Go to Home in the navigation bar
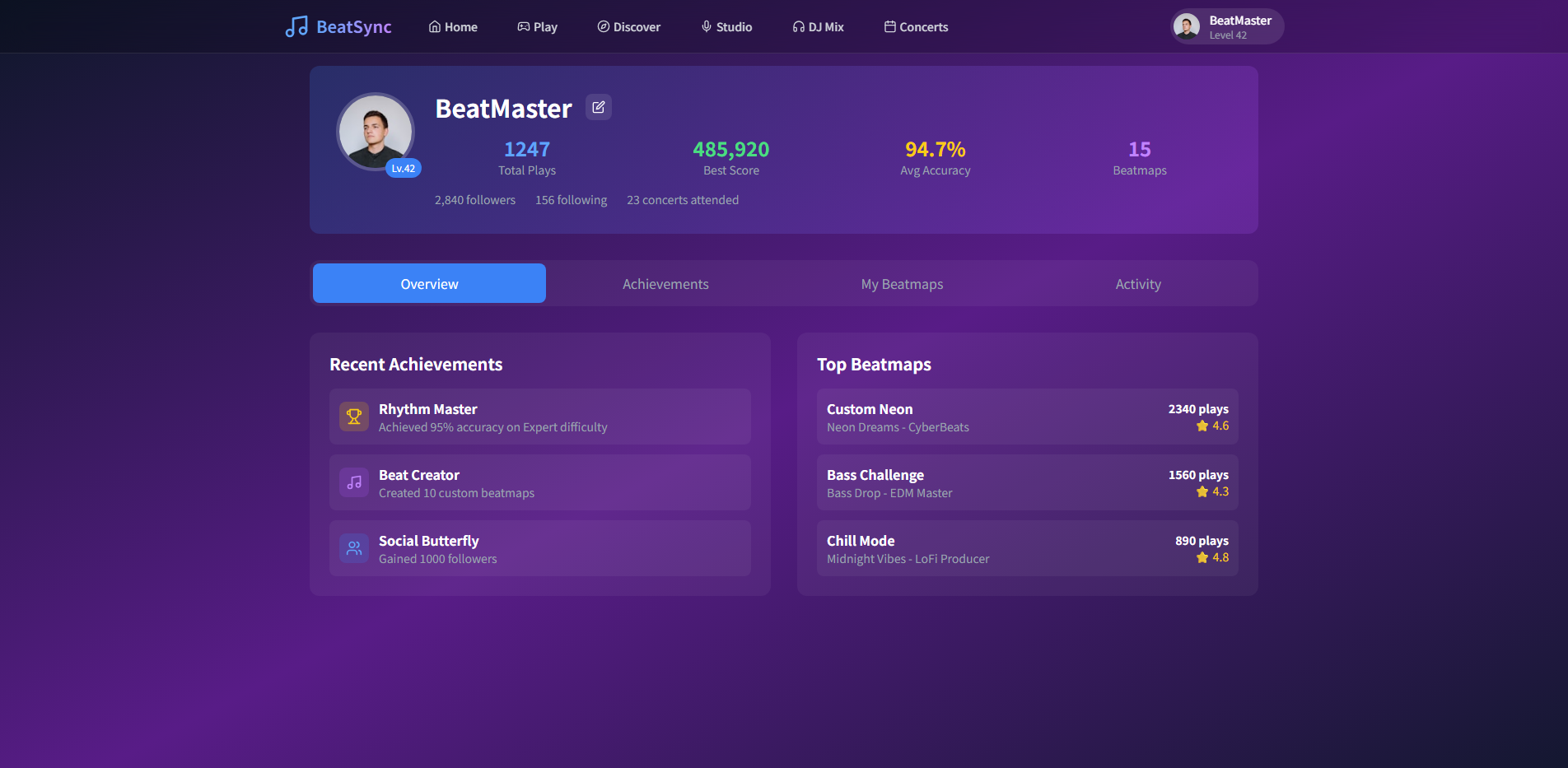This screenshot has height=768, width=1568. tap(453, 26)
